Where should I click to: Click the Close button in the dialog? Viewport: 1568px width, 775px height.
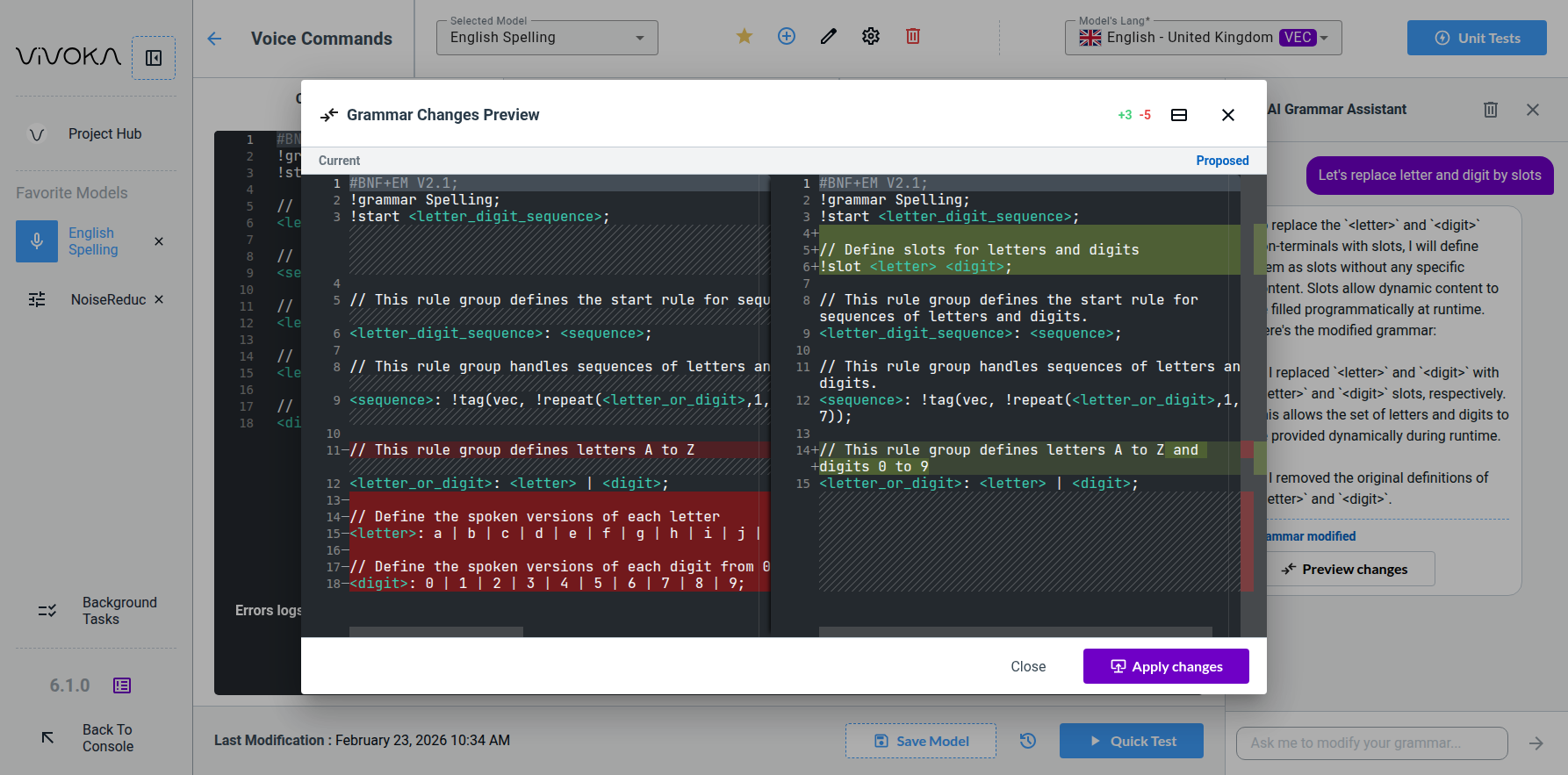pos(1028,666)
